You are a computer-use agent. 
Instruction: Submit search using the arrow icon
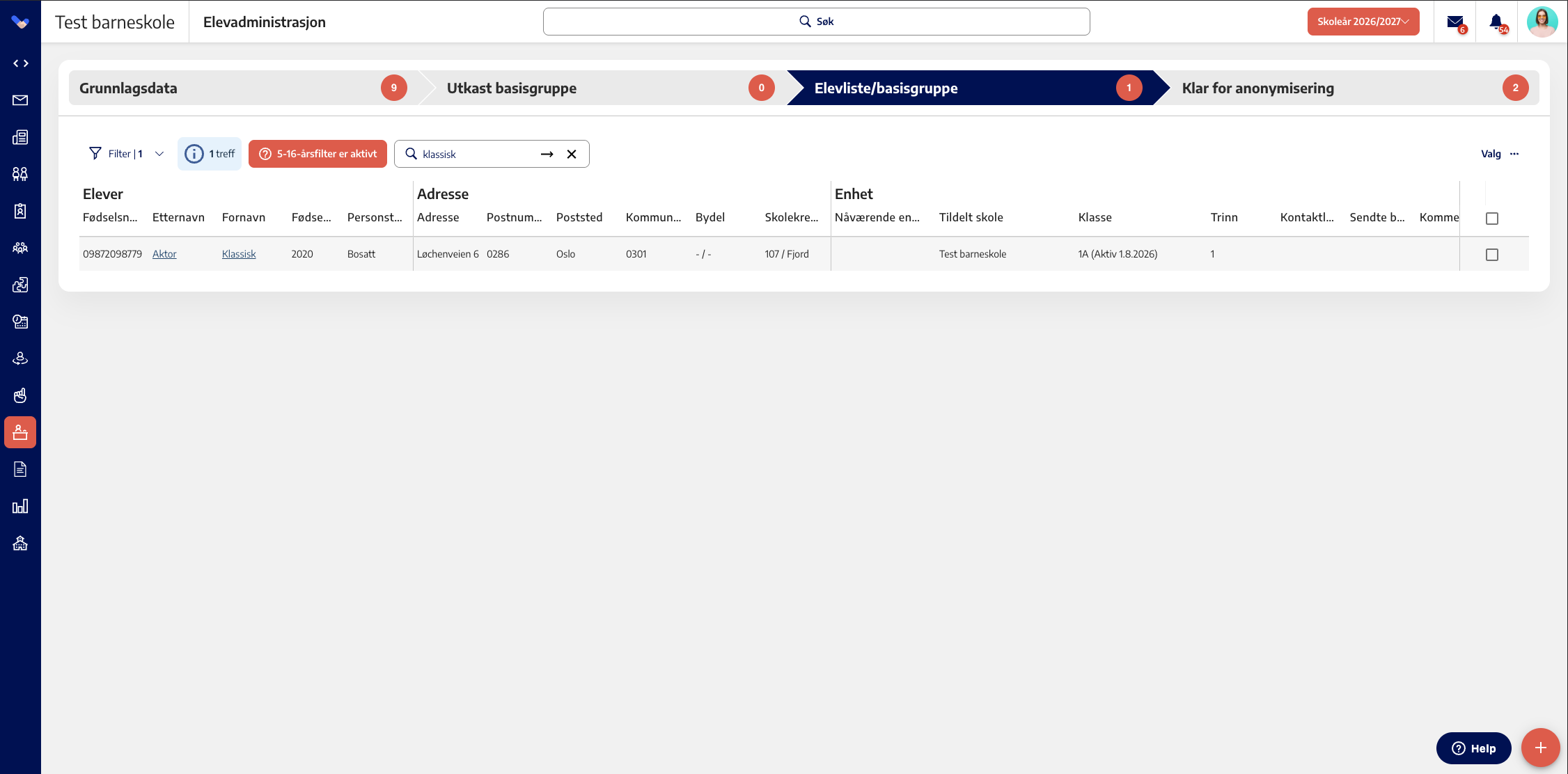[x=547, y=154]
